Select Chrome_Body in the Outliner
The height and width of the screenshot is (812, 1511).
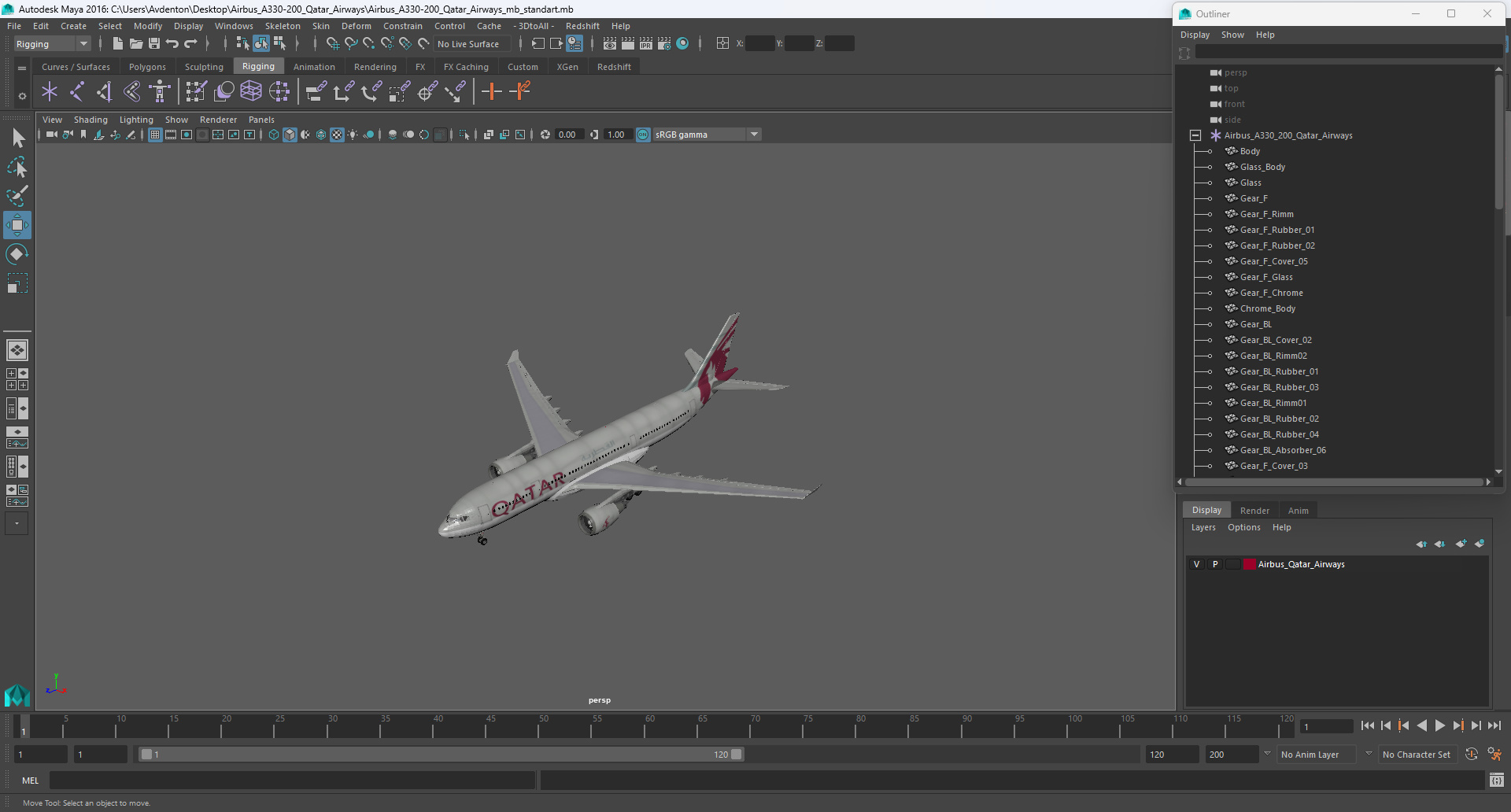tap(1267, 308)
